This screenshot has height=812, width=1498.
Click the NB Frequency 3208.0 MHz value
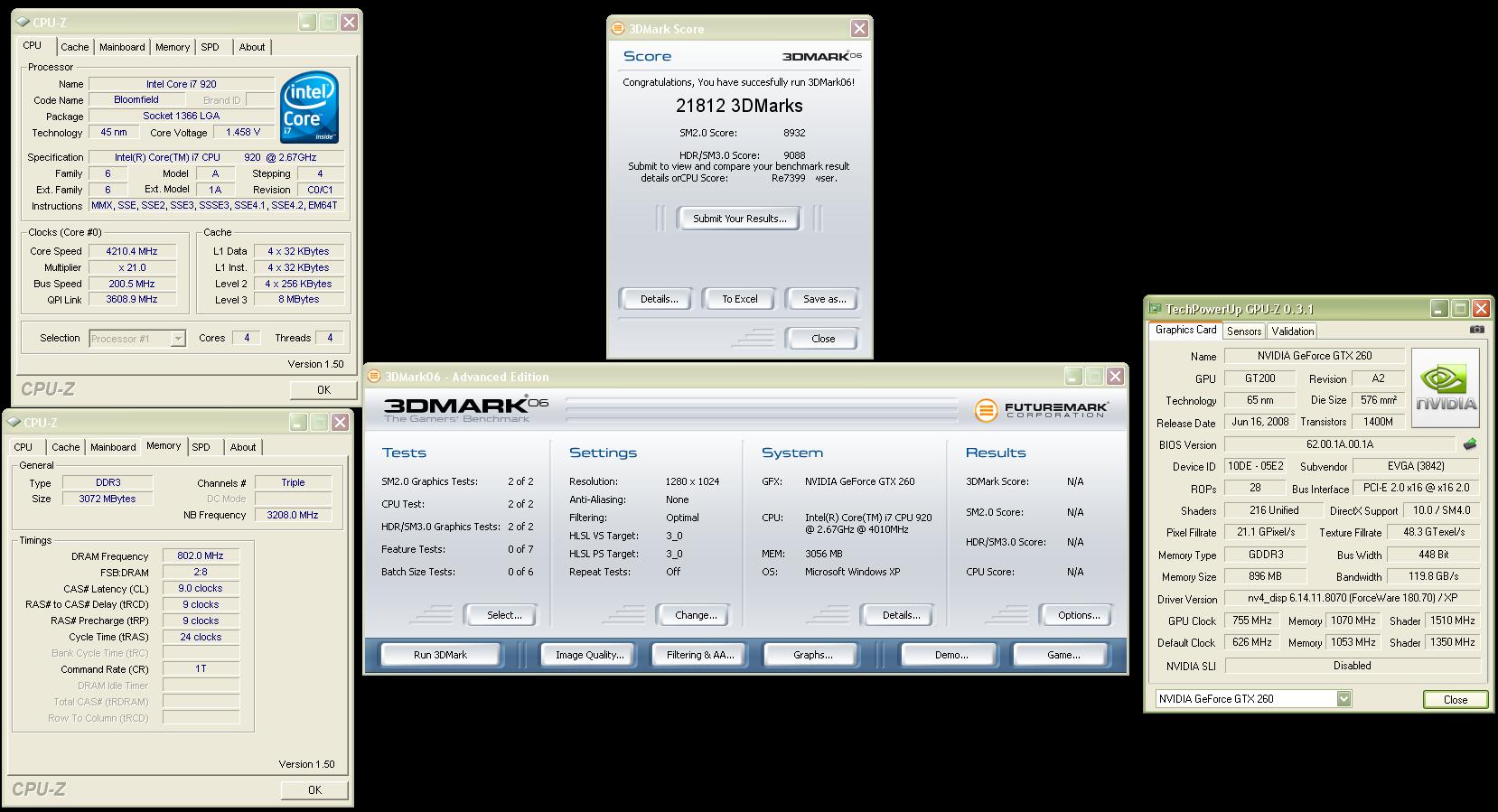coord(292,515)
